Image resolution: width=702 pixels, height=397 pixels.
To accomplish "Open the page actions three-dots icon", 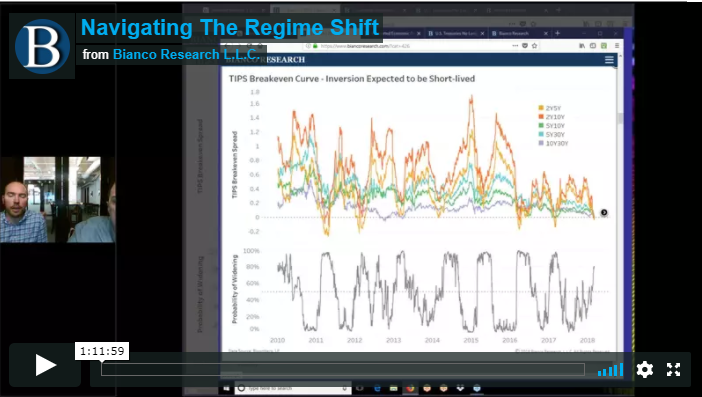I will point(515,46).
